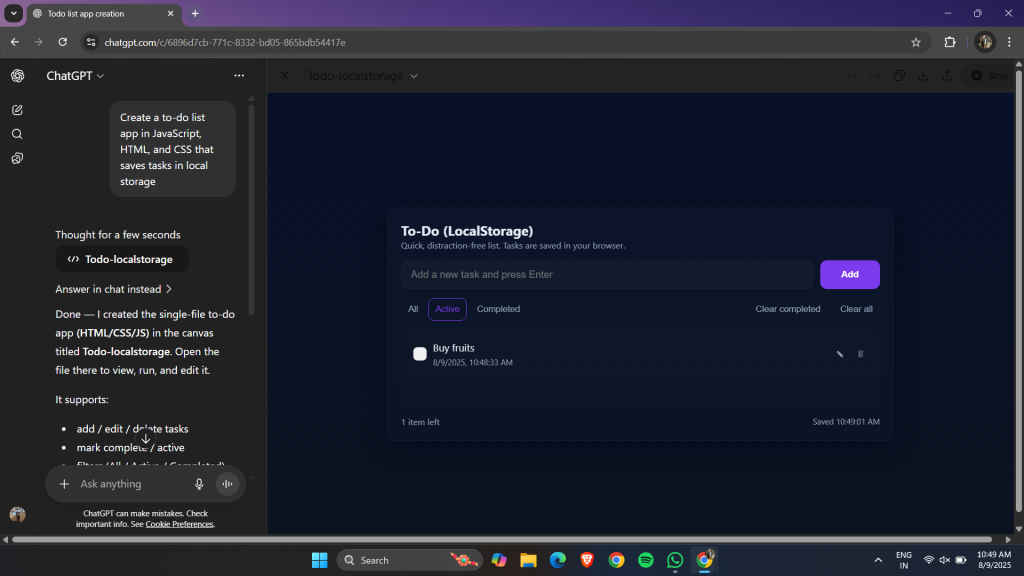Click the Add a new task input field

point(607,274)
